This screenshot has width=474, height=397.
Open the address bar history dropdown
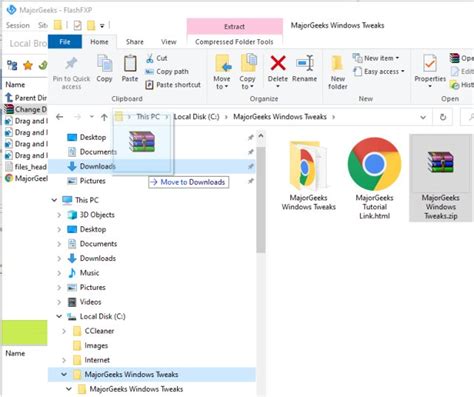(423, 117)
